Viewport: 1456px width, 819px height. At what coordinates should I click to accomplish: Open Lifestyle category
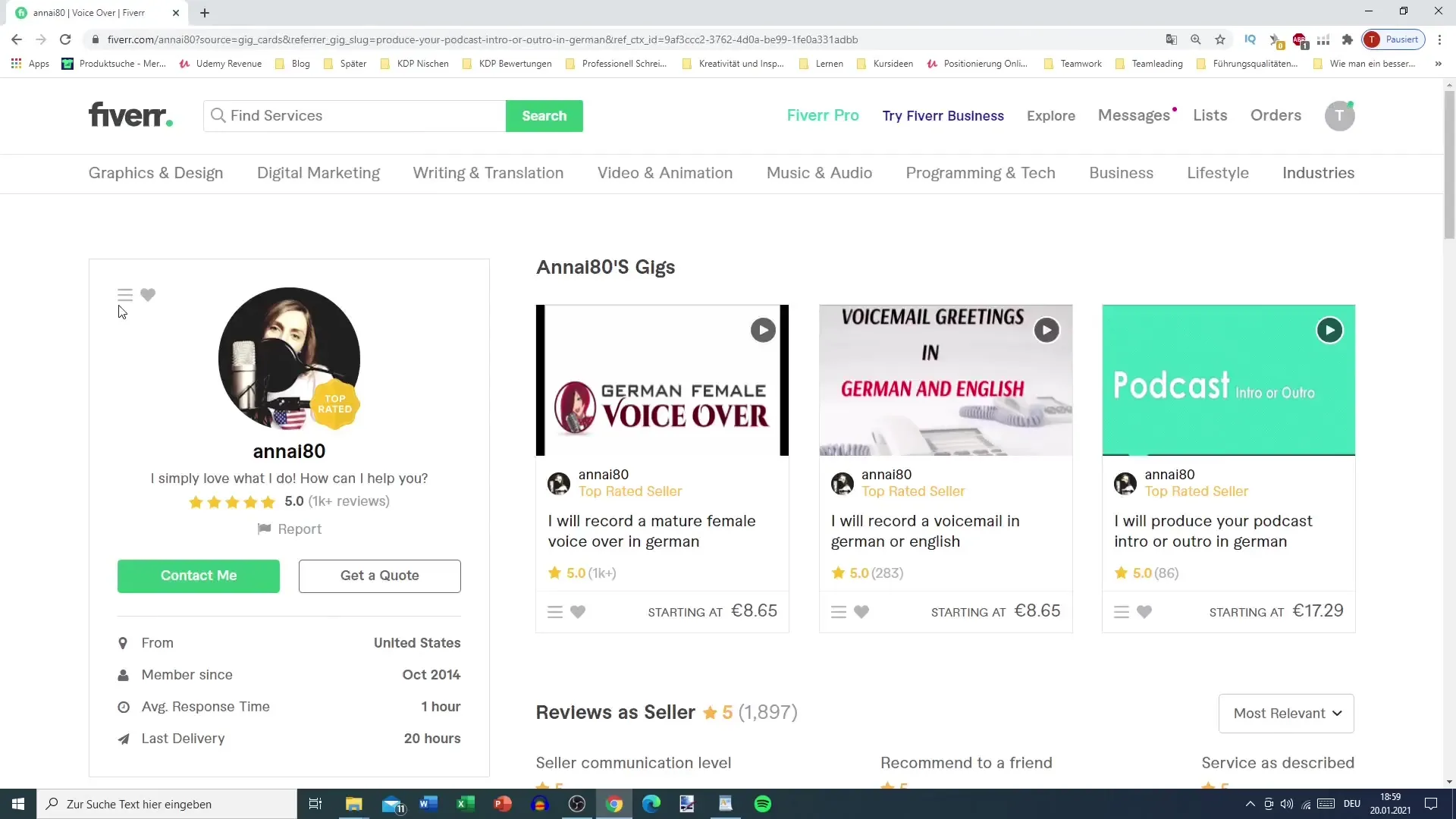coord(1218,173)
